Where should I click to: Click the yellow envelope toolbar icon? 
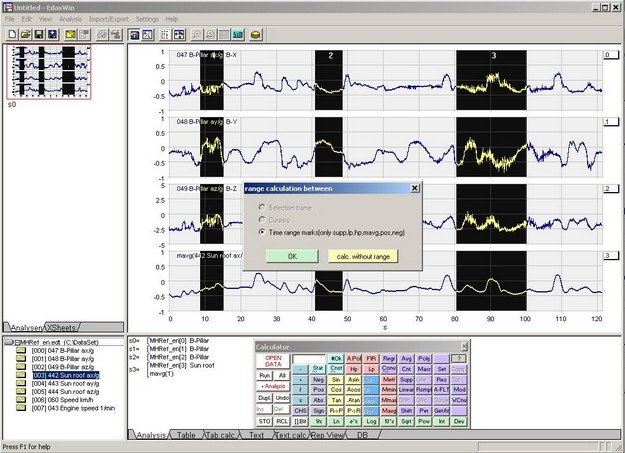[71, 34]
